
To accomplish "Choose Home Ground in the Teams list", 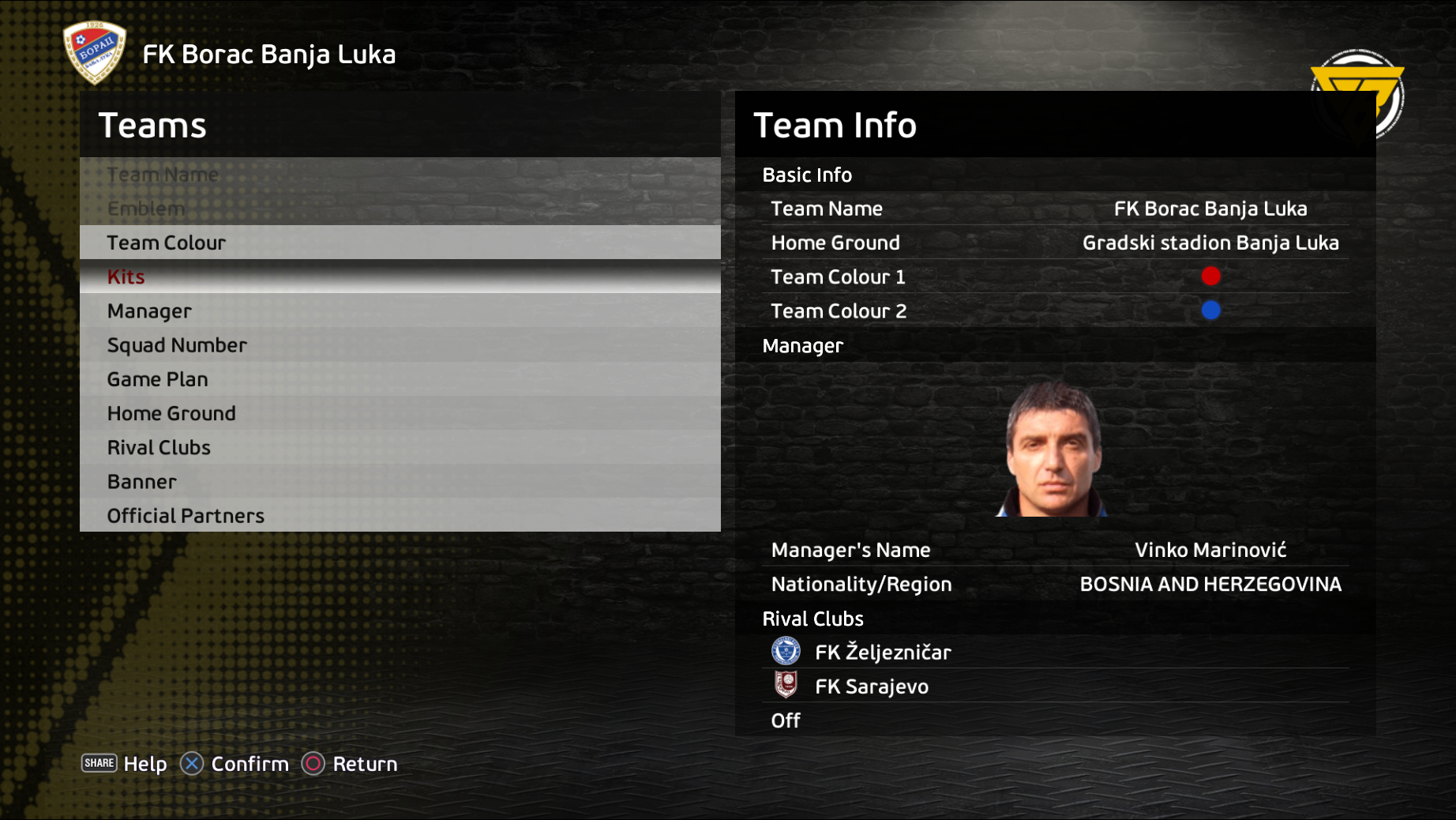I will (x=400, y=412).
